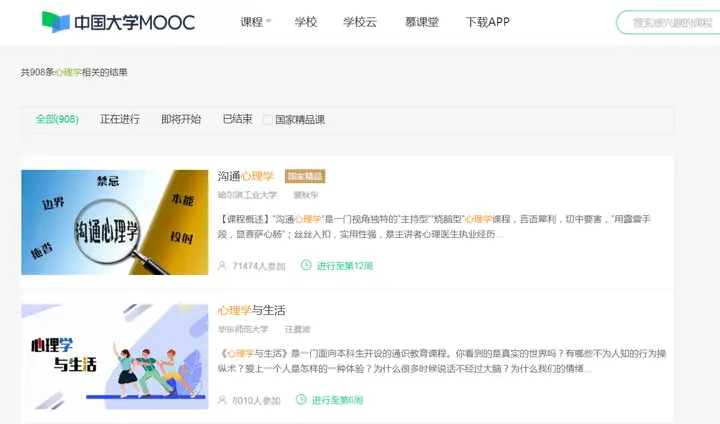Click the 中国大学MOOC logo
Screen dimensions: 720x424
(118, 22)
